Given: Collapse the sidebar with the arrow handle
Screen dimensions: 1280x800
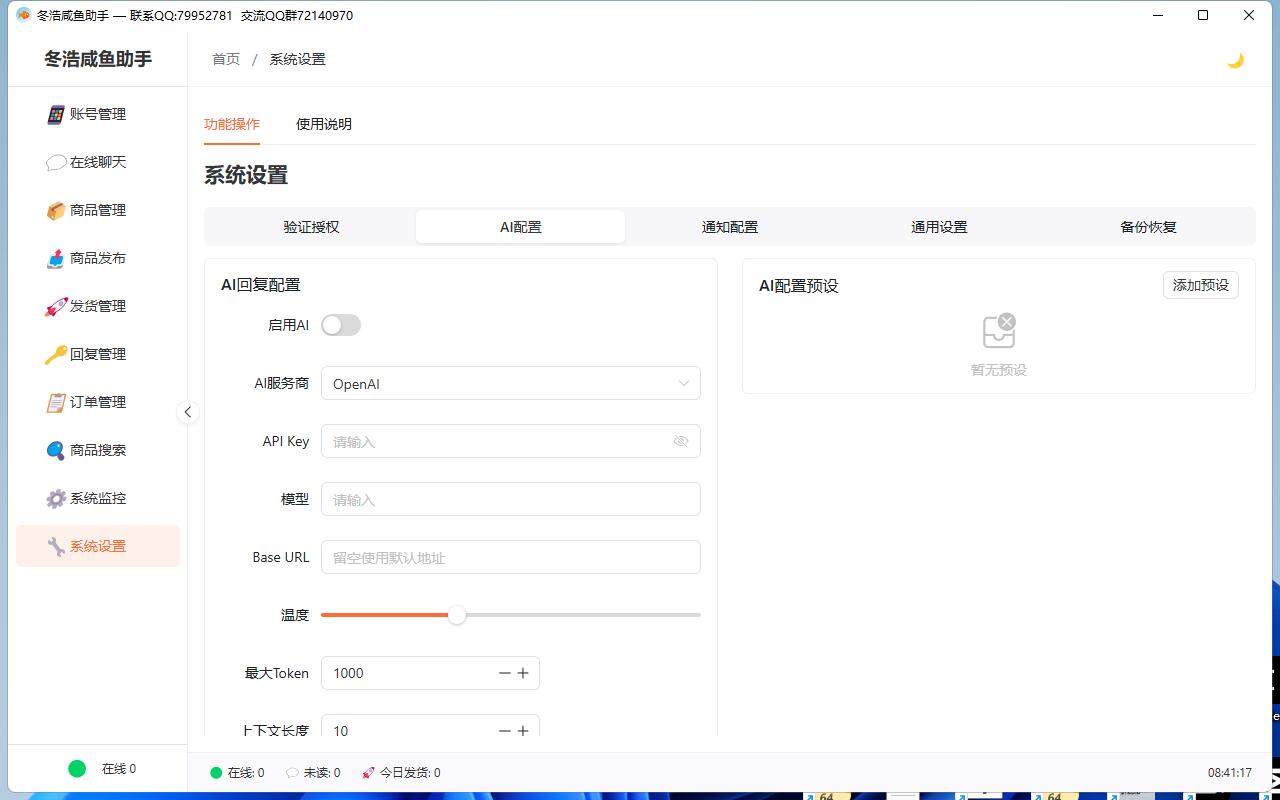Looking at the screenshot, I should click(188, 412).
